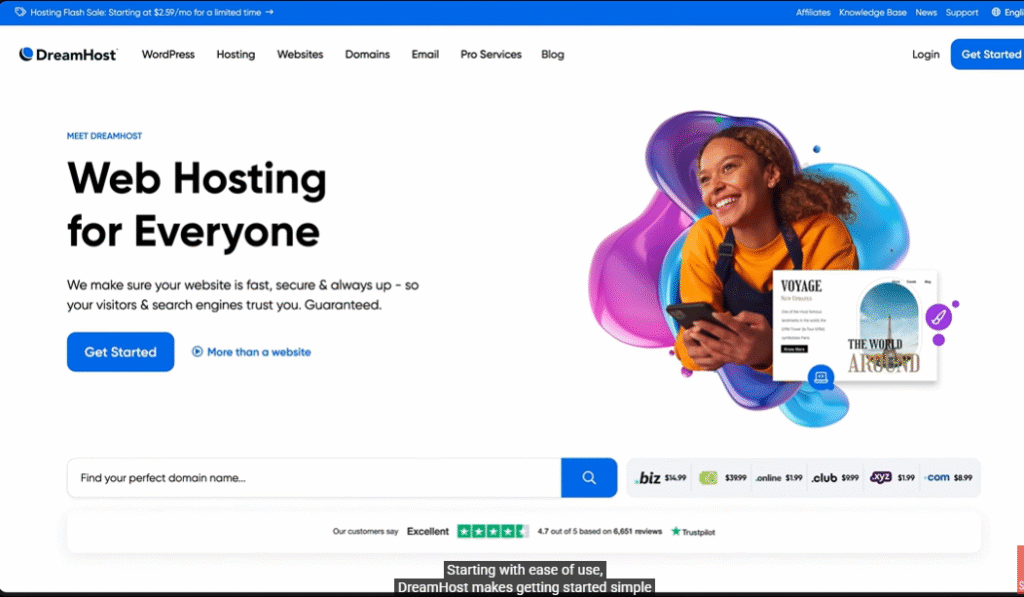Click the blue chat icon below the Voyage preview
Image resolution: width=1024 pixels, height=597 pixels.
[x=821, y=377]
